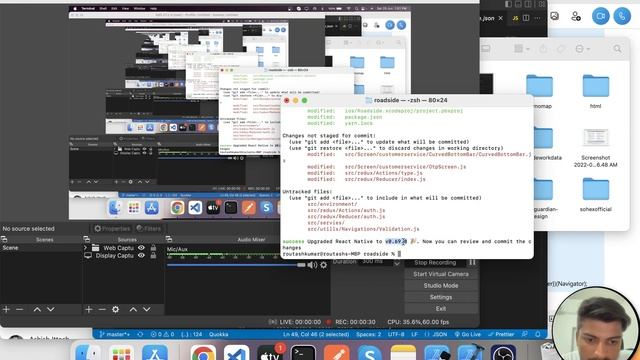Screen dimensions: 640x360
Task: Click Prettier in VS Code status bar
Action: click(501, 334)
